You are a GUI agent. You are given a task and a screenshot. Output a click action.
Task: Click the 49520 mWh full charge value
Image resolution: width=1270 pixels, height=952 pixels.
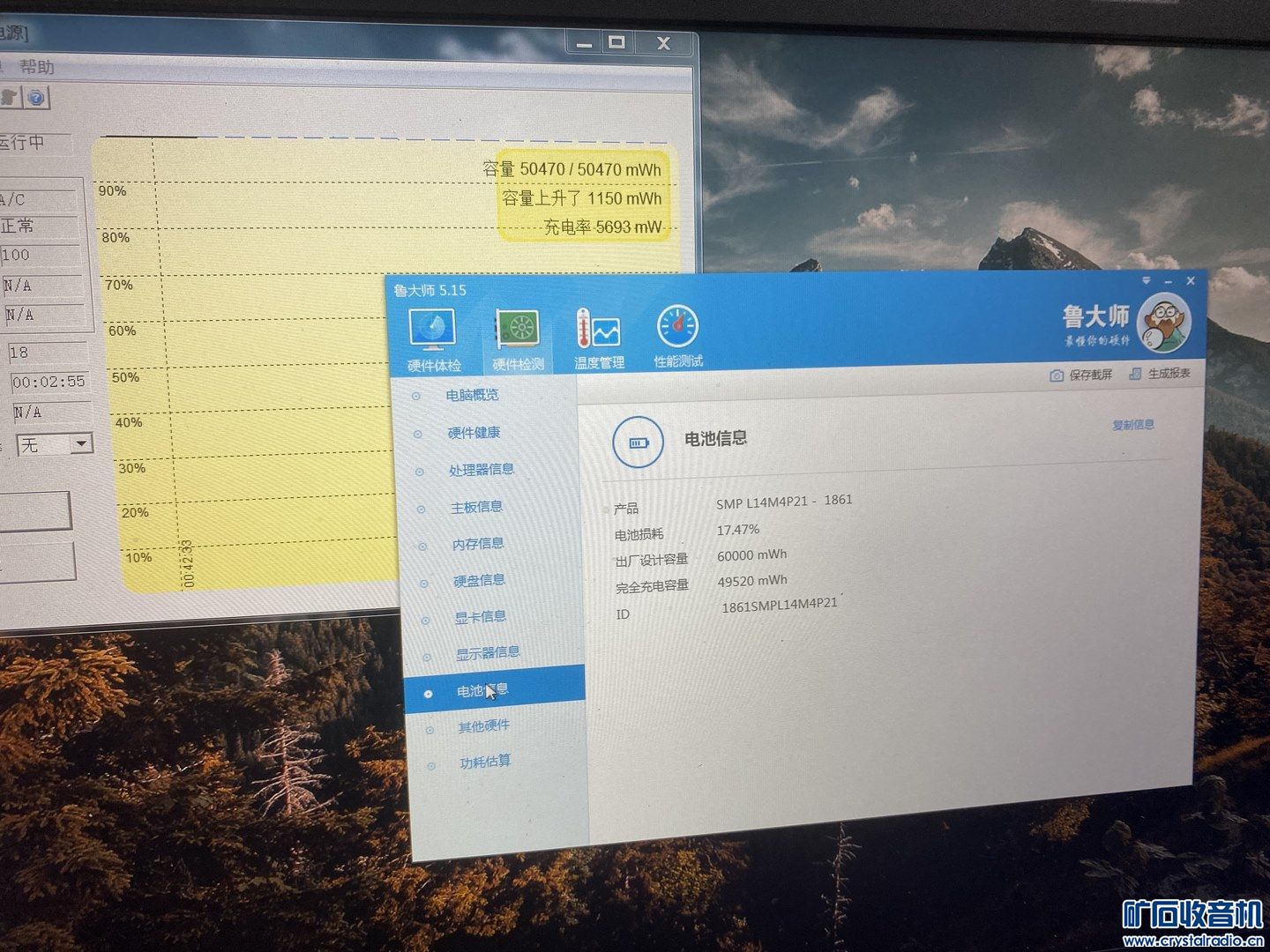[x=752, y=581]
